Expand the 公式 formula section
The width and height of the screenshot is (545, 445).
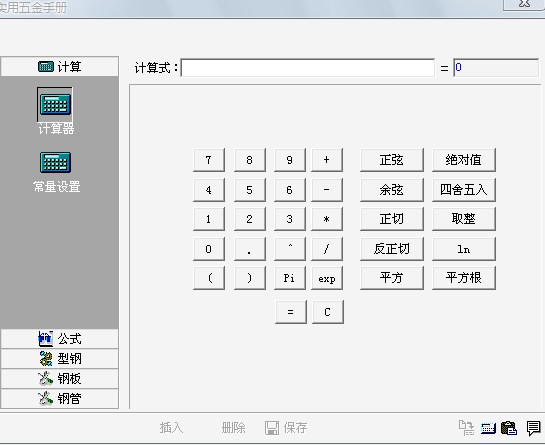(x=59, y=339)
